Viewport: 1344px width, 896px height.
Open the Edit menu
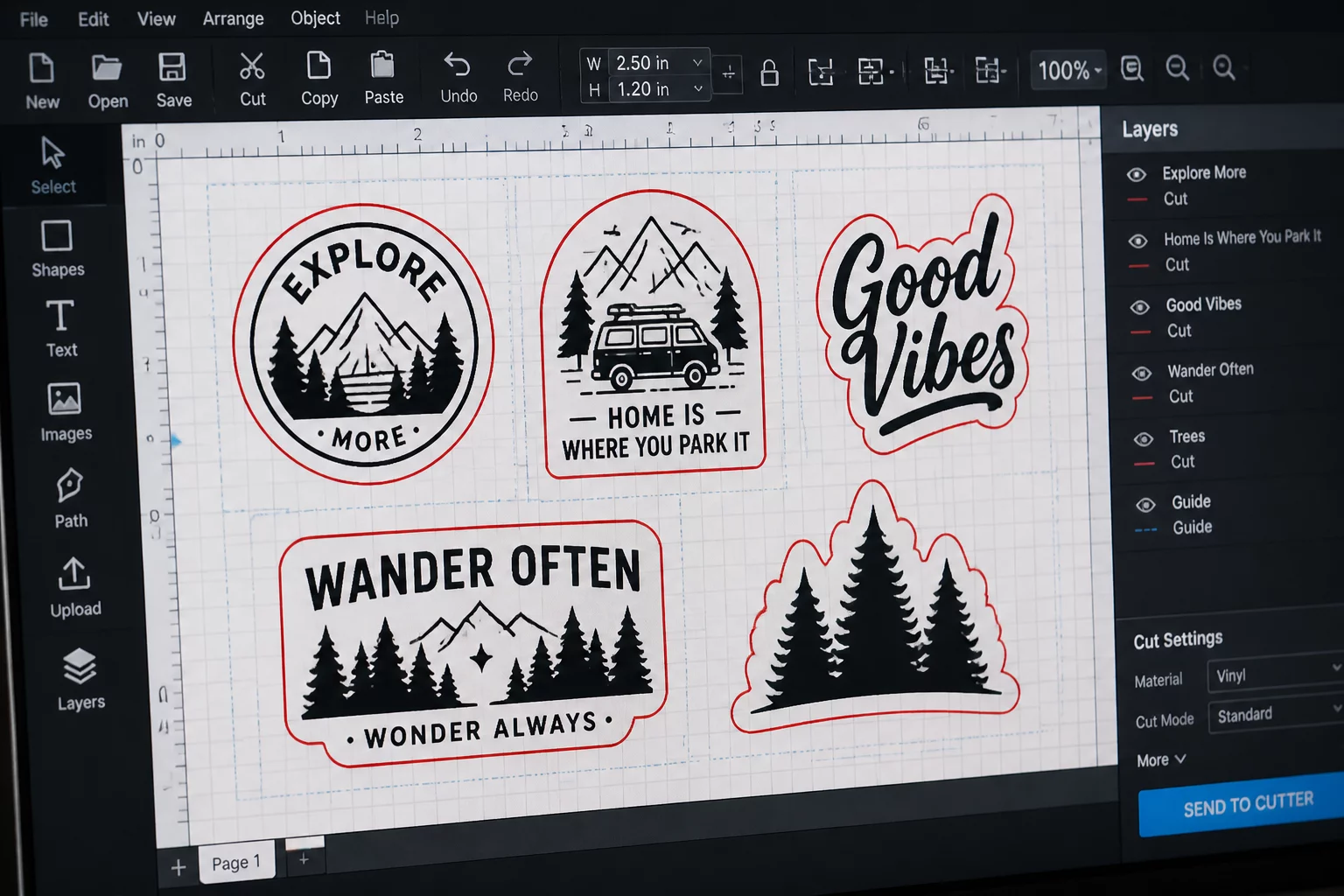(x=93, y=19)
